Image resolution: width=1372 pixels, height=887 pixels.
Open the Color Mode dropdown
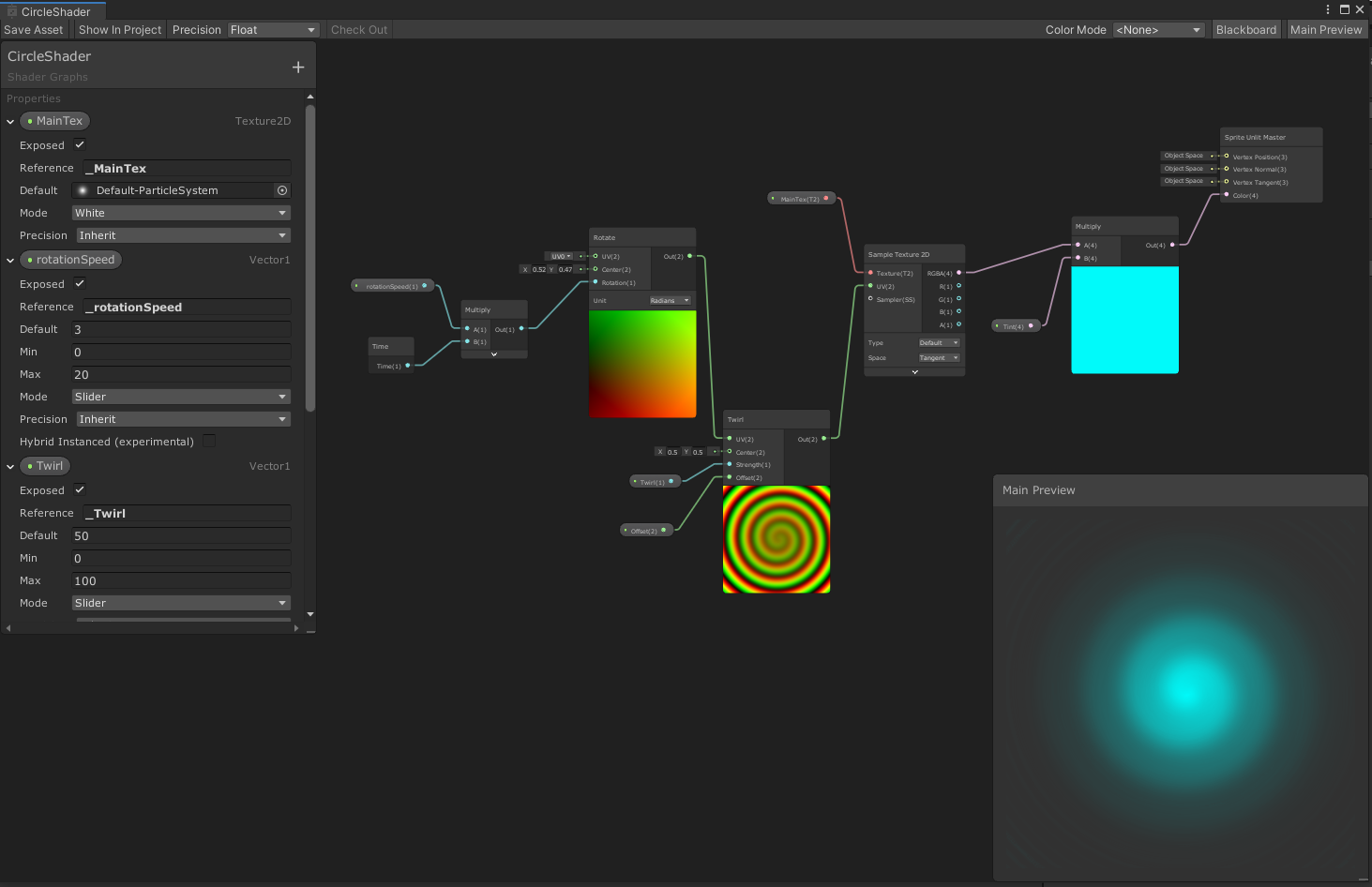1158,30
